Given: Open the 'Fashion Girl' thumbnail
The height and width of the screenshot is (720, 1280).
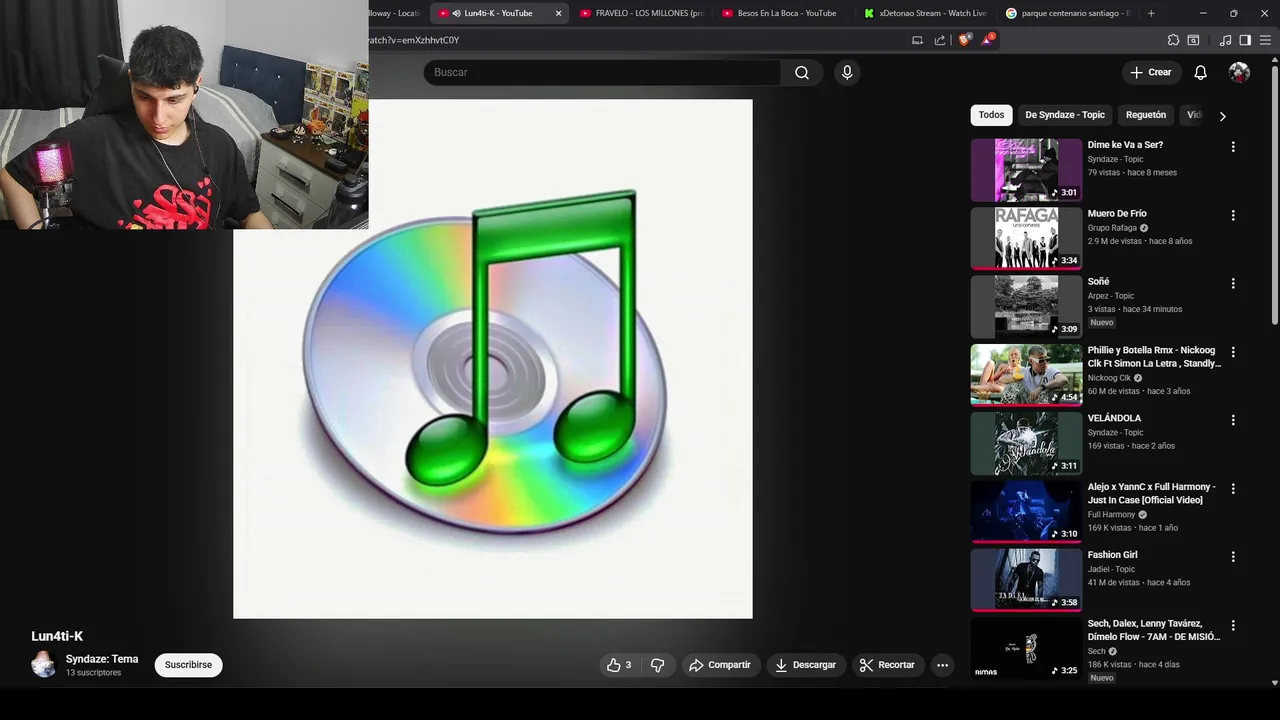Looking at the screenshot, I should pos(1026,580).
